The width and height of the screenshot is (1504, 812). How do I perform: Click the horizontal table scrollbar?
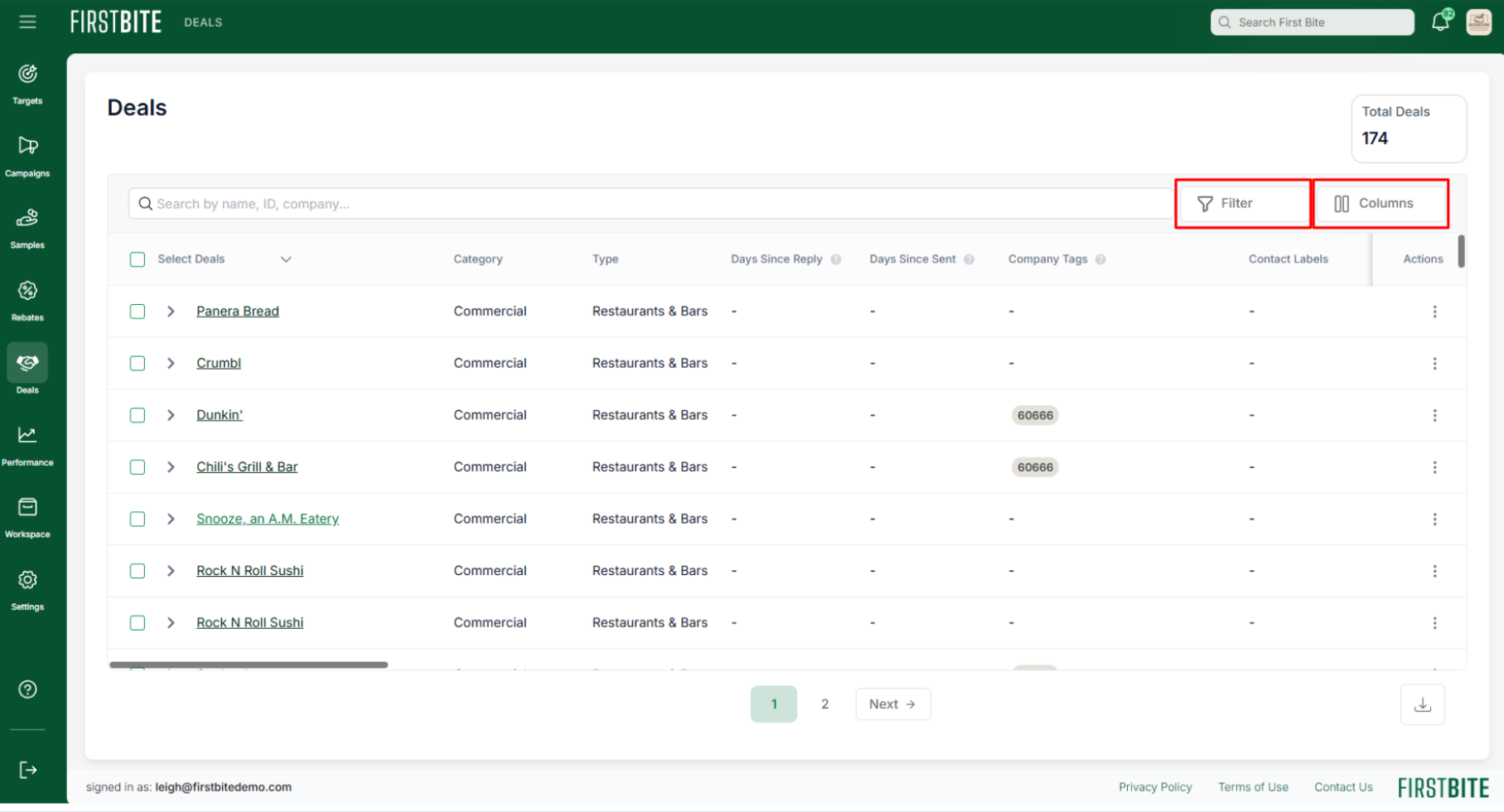[x=249, y=665]
